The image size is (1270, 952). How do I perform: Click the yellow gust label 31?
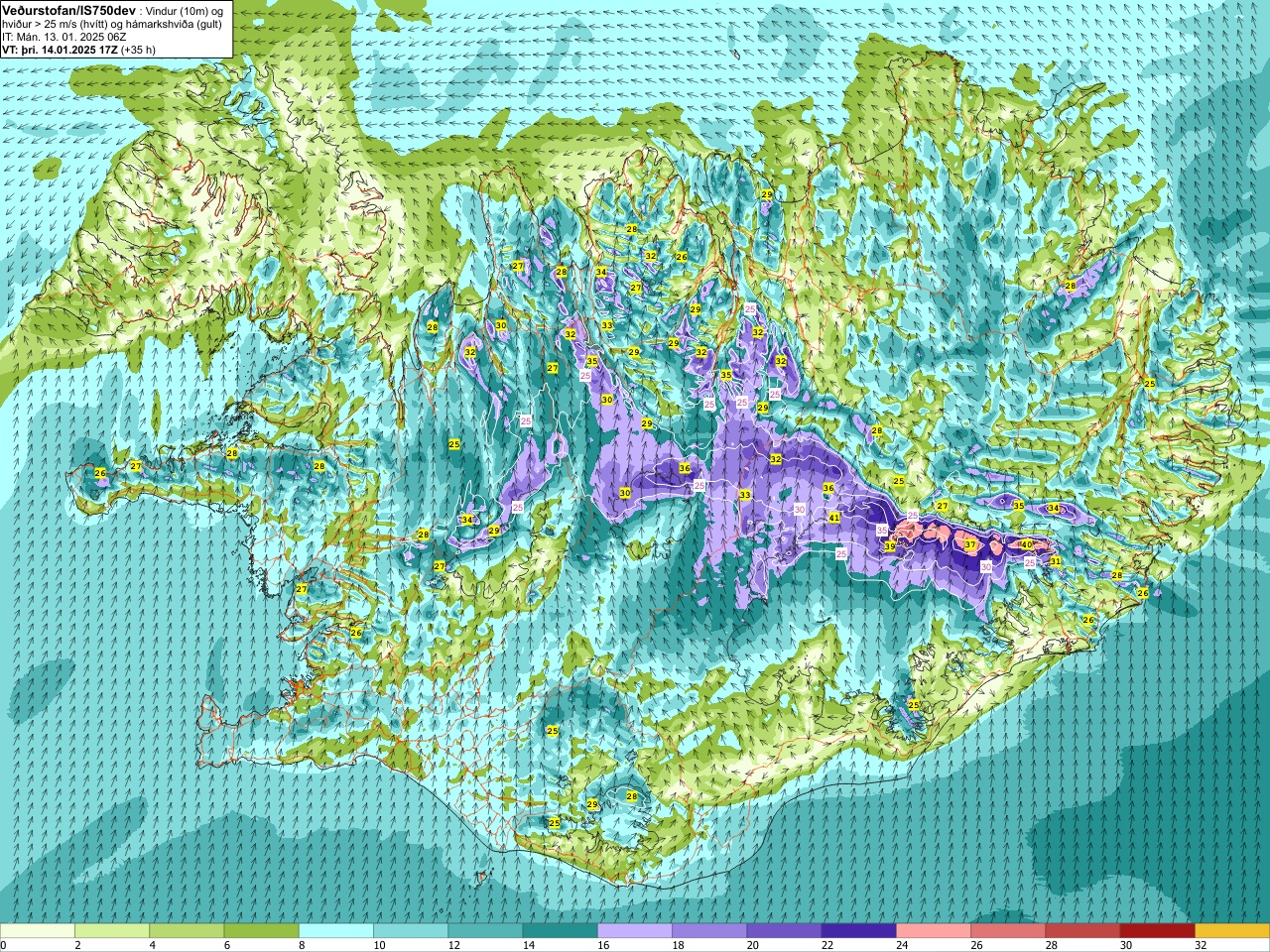1056,561
